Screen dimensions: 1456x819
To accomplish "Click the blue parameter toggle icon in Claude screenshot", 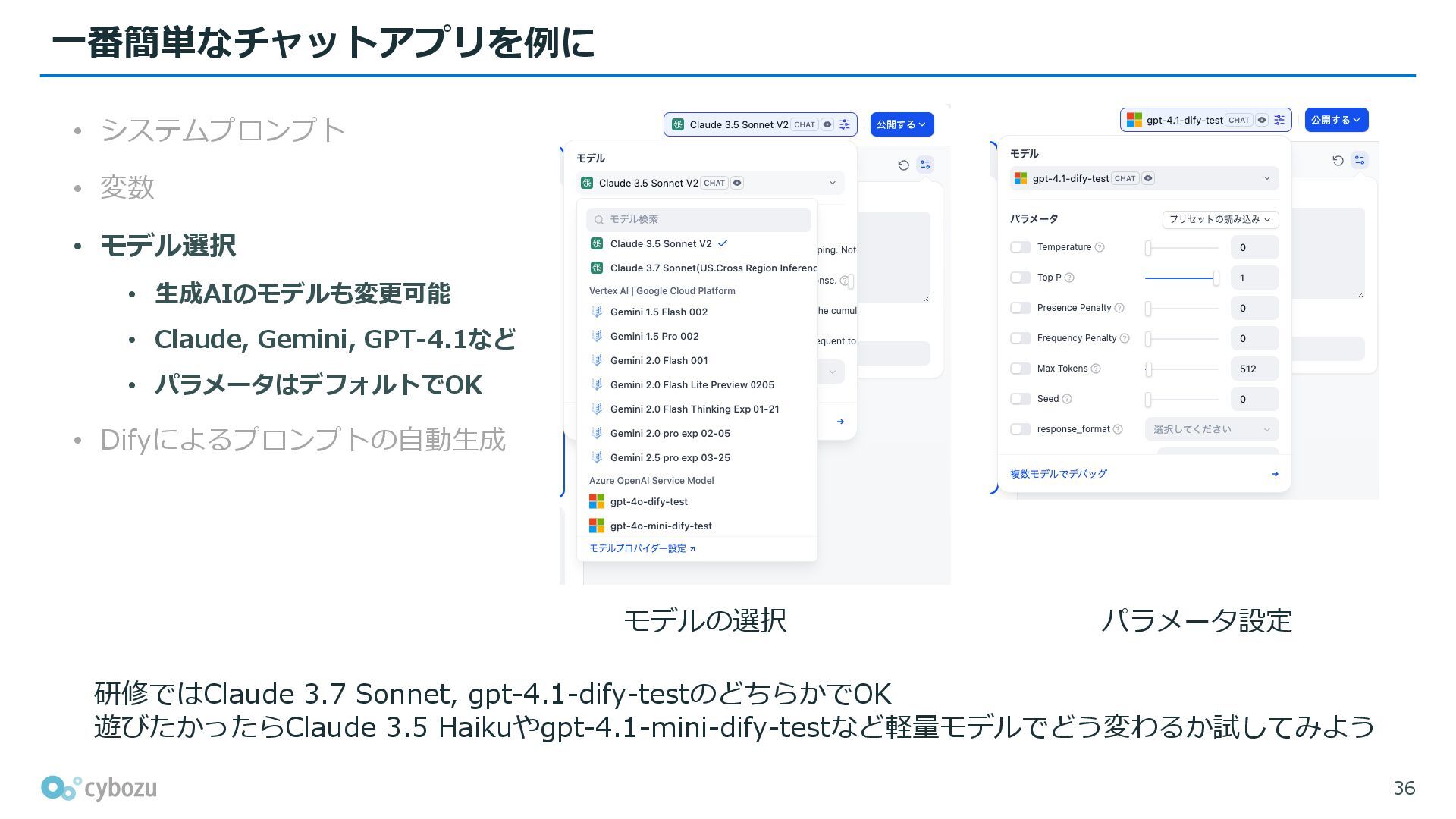I will click(924, 165).
